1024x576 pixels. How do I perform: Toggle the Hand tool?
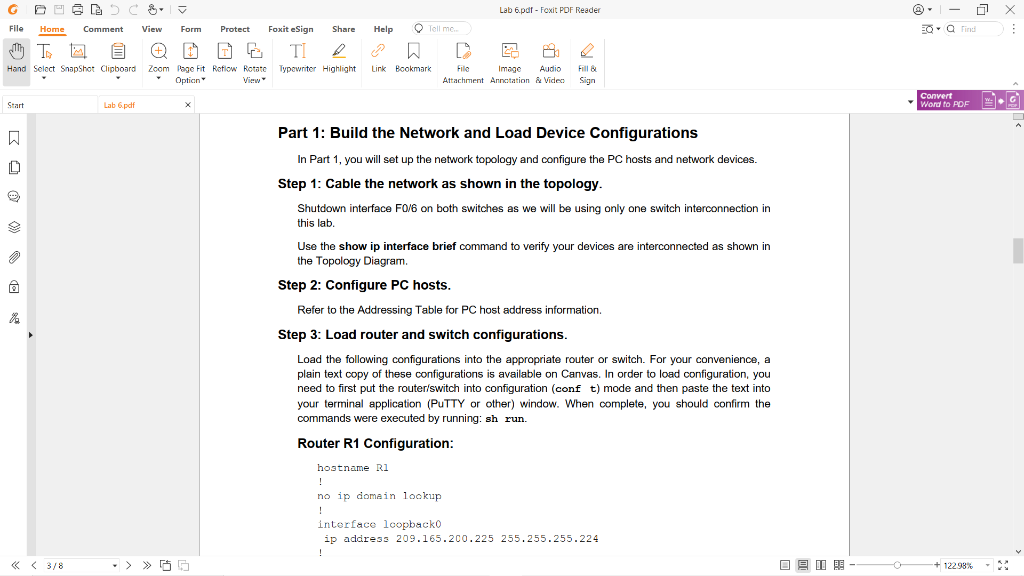pyautogui.click(x=16, y=60)
